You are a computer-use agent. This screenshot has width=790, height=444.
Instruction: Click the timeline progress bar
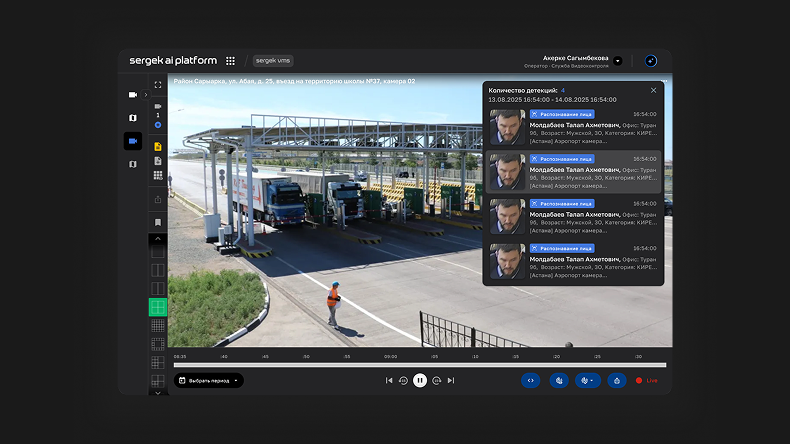click(x=419, y=365)
